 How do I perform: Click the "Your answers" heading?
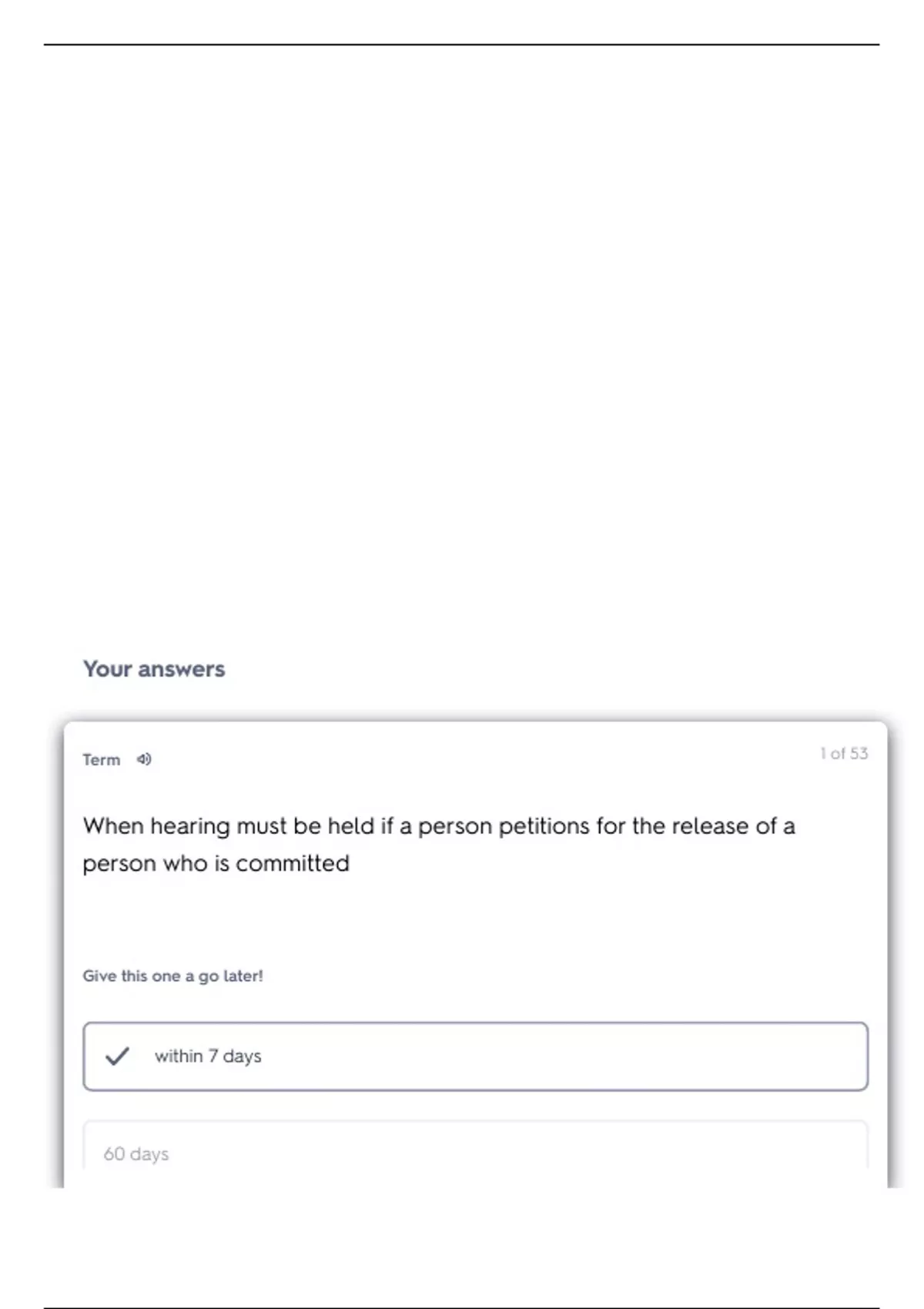tap(154, 668)
